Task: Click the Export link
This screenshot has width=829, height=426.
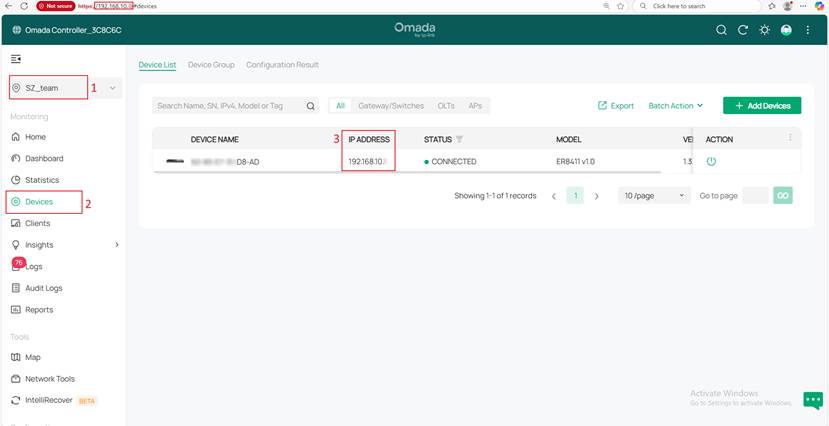Action: 616,105
